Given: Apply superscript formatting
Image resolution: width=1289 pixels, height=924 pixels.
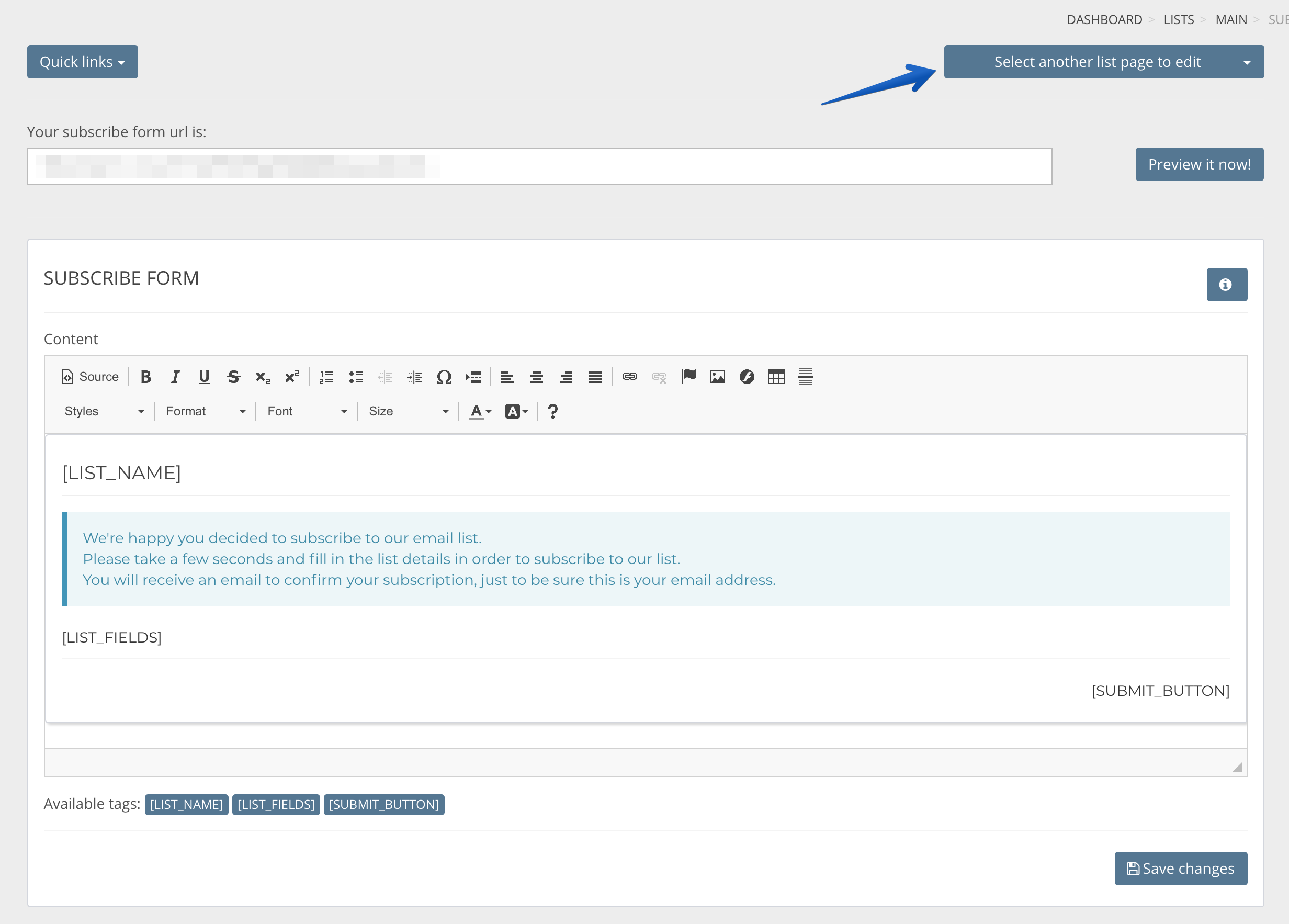Looking at the screenshot, I should point(291,376).
